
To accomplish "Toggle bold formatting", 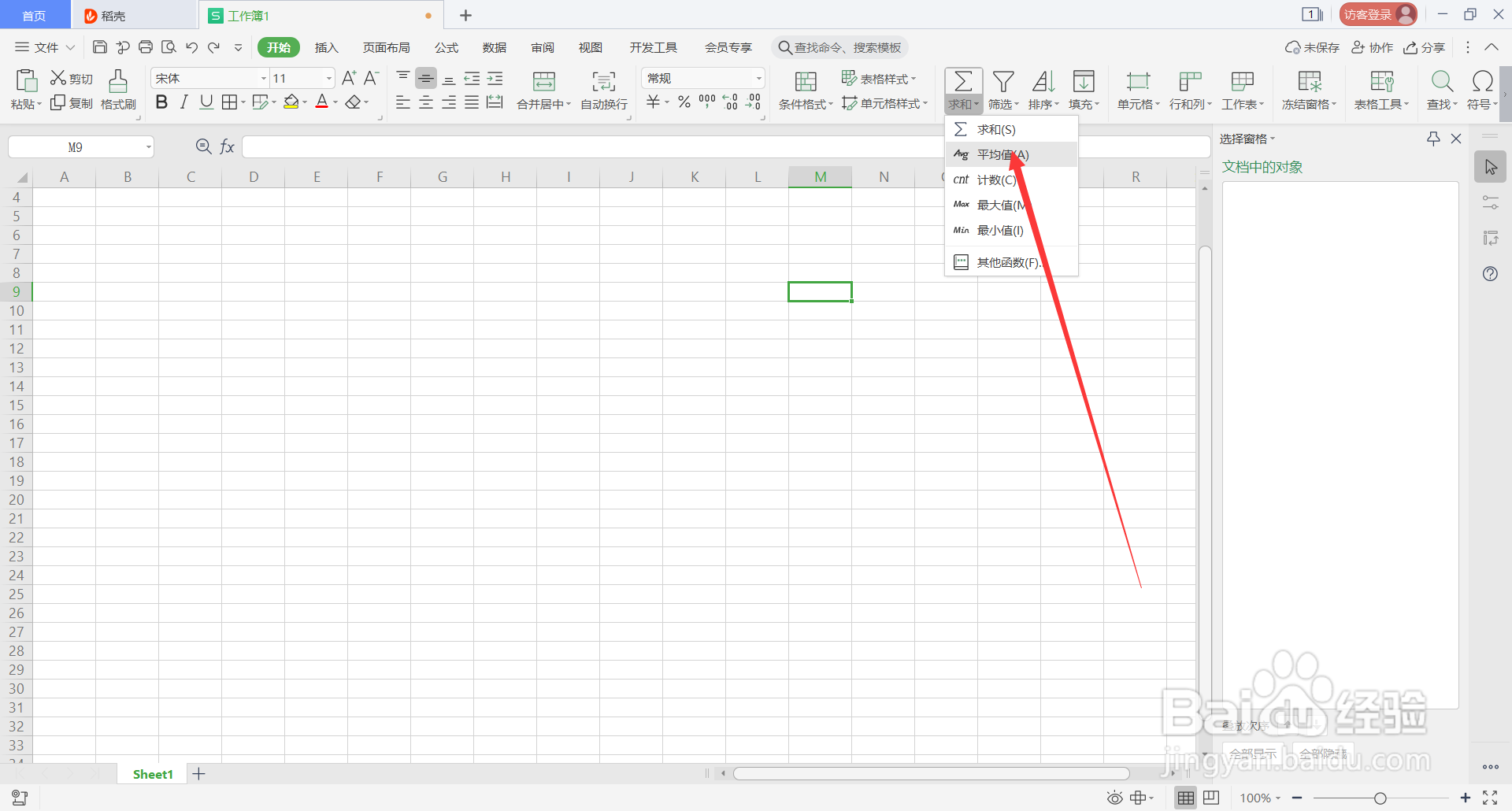I will coord(161,102).
